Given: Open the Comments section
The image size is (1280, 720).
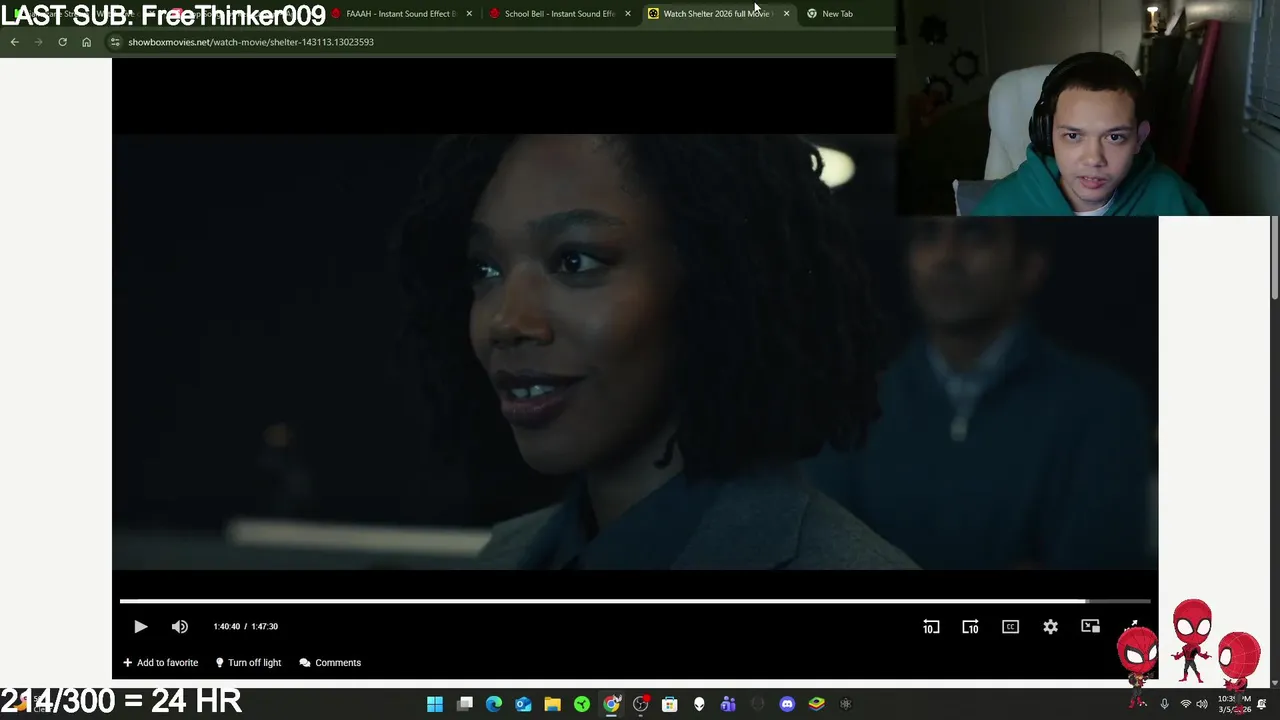Looking at the screenshot, I should click(330, 662).
